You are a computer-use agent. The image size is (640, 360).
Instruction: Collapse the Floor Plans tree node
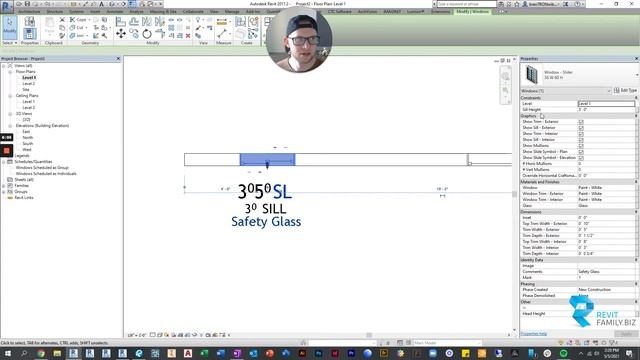click(x=10, y=72)
